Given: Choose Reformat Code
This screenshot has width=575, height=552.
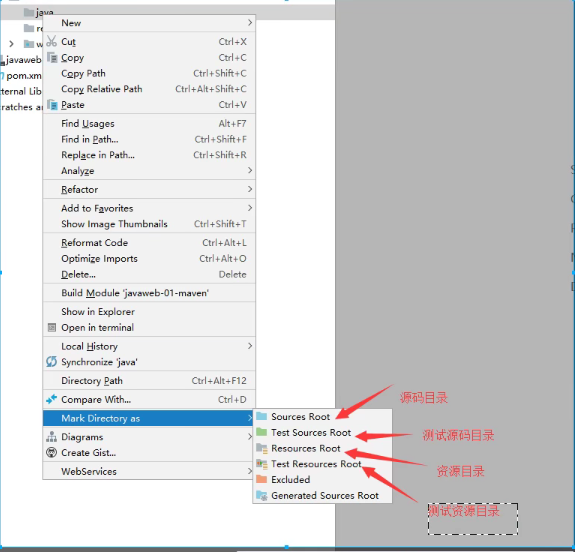Looking at the screenshot, I should [149, 243].
